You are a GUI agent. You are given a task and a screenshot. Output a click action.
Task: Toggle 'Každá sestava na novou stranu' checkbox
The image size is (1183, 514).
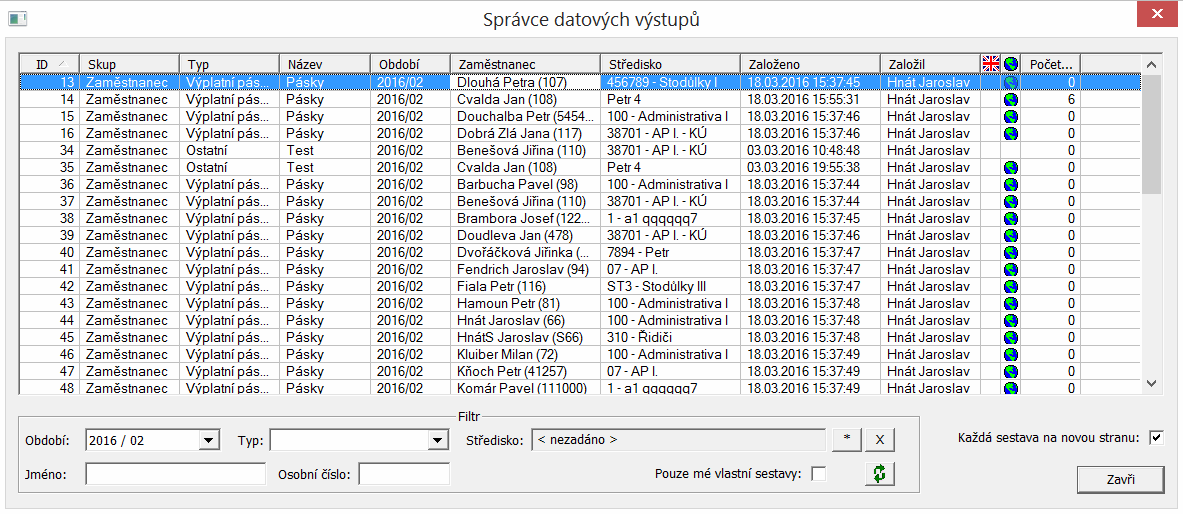[1155, 438]
